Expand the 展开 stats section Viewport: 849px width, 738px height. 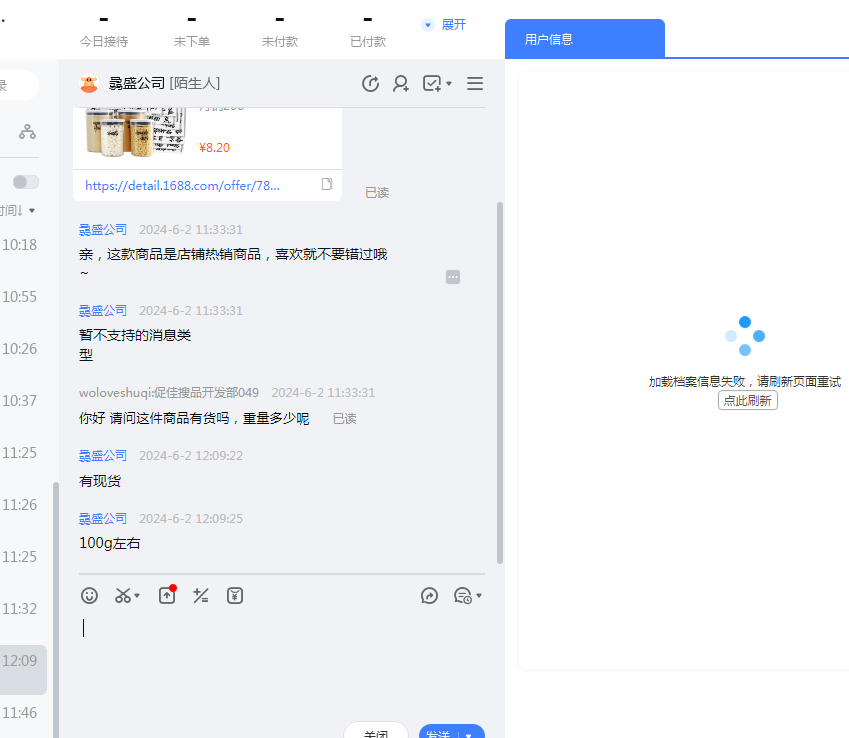point(444,25)
